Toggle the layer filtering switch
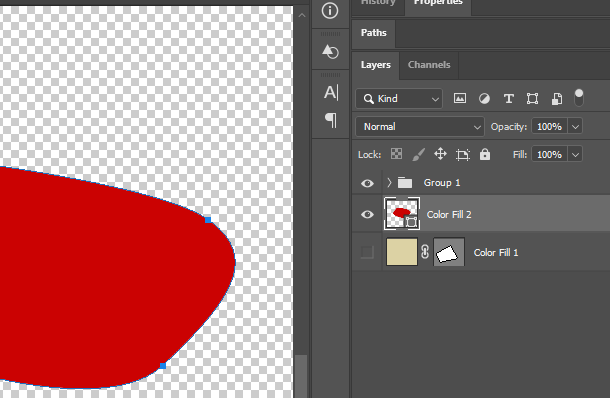The width and height of the screenshot is (610, 398). pyautogui.click(x=579, y=98)
